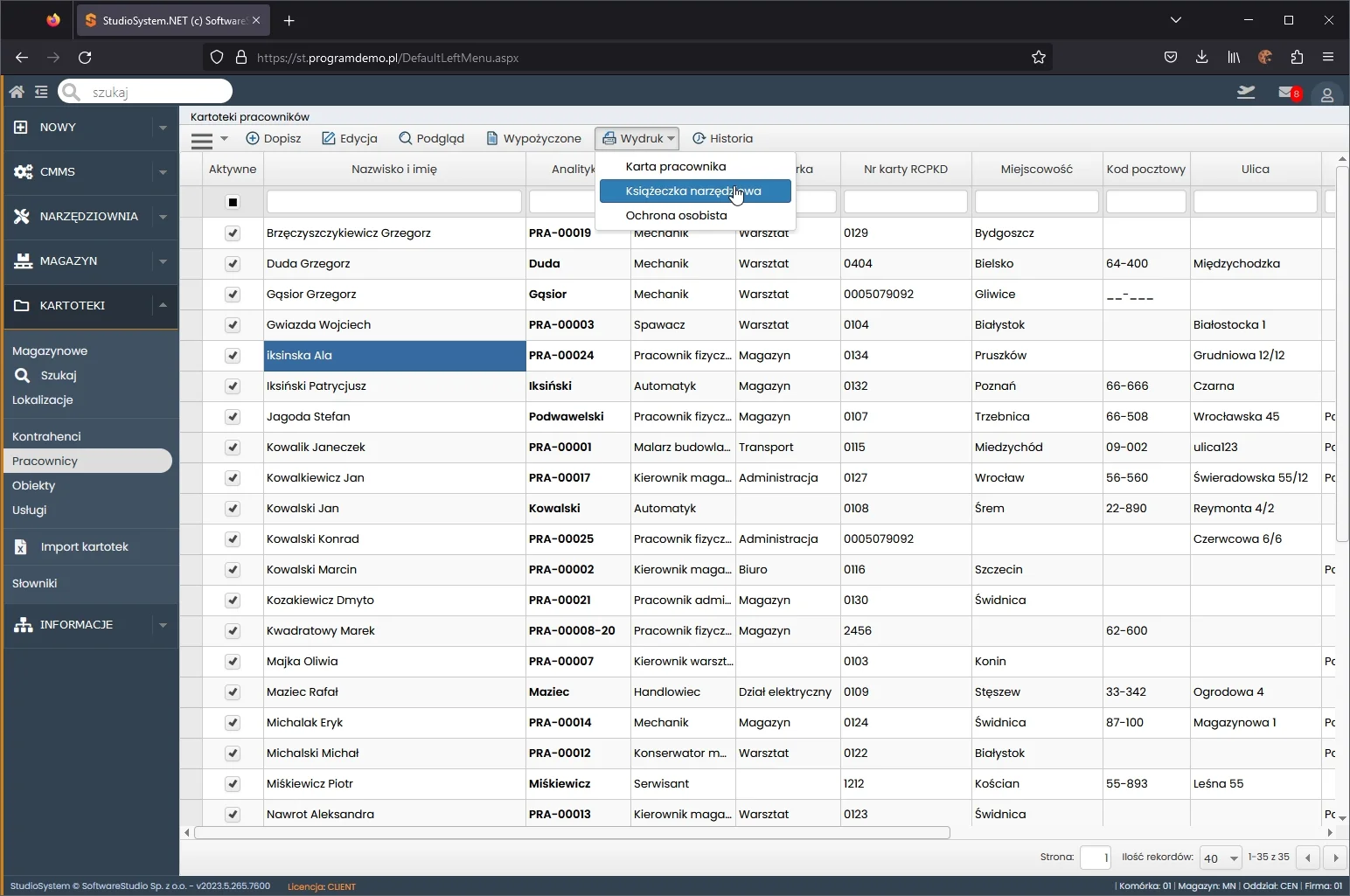This screenshot has width=1350, height=896.
Task: Click the Import kartotek icon
Action: click(21, 547)
